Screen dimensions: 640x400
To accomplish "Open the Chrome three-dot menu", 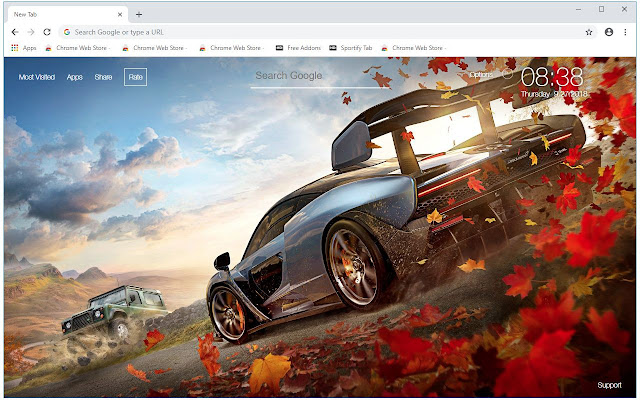I will click(625, 32).
